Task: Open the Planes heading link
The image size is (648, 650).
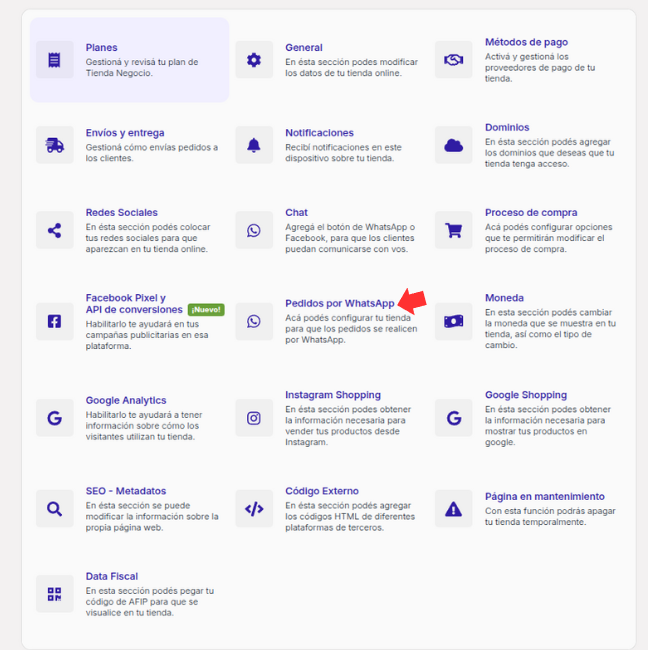Action: point(102,48)
